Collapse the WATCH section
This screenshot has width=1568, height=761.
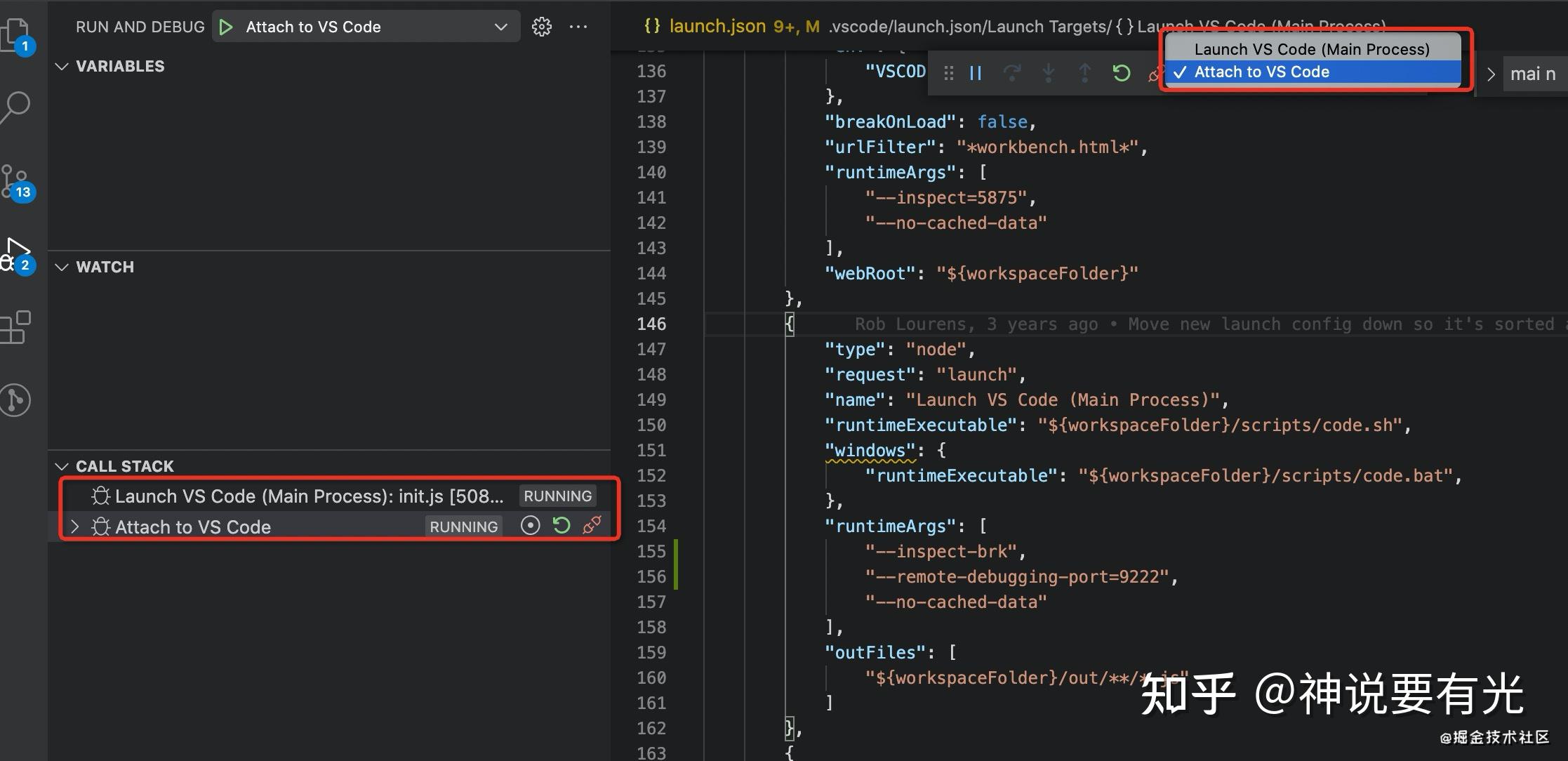click(x=62, y=267)
